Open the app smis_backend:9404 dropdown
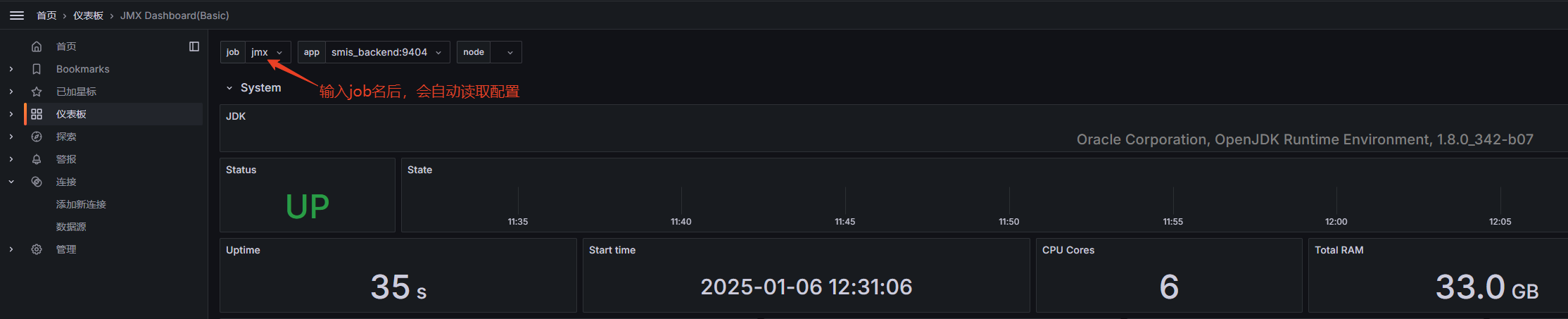 [x=386, y=52]
